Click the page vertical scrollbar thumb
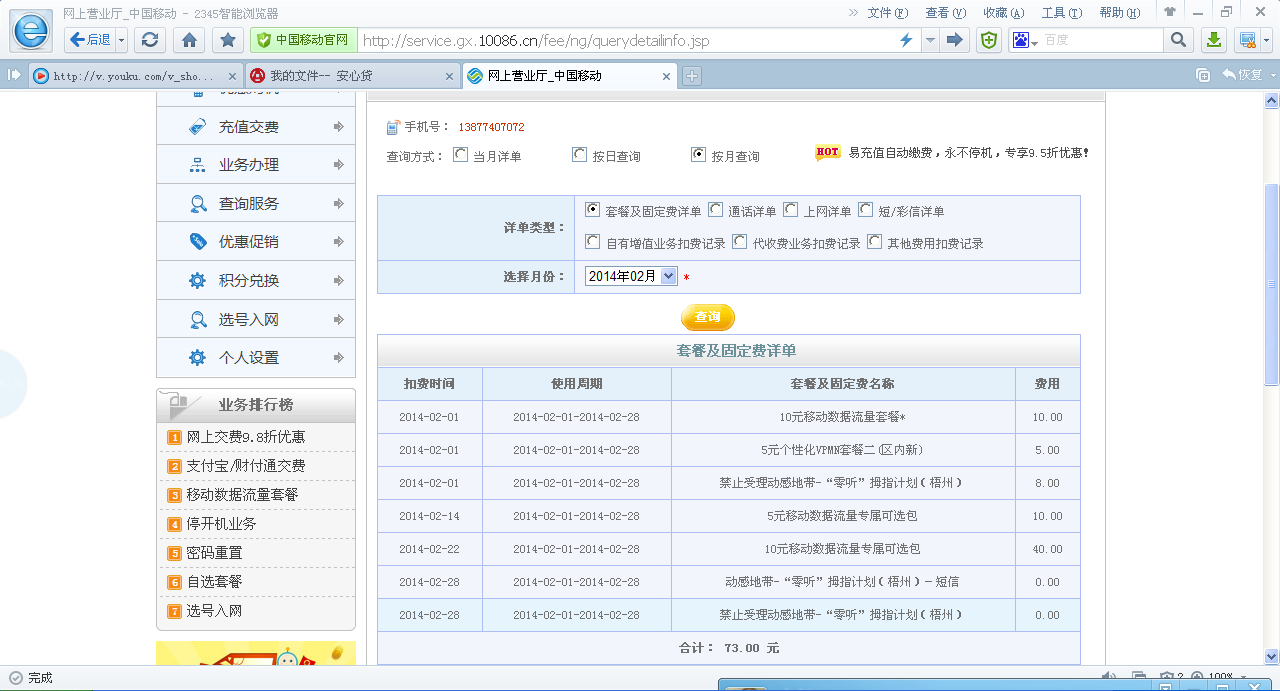The width and height of the screenshot is (1280, 691). [1271, 285]
